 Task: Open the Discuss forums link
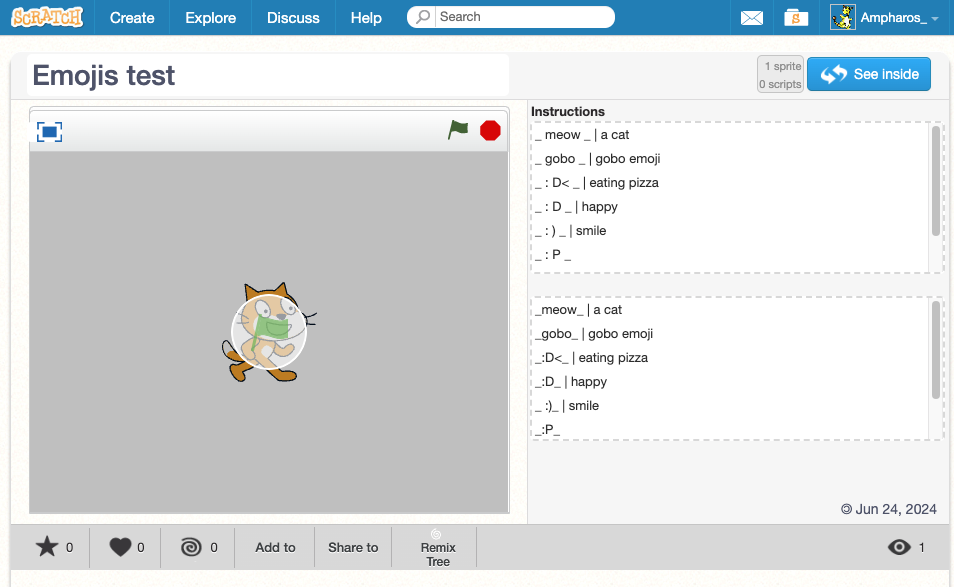pos(294,18)
